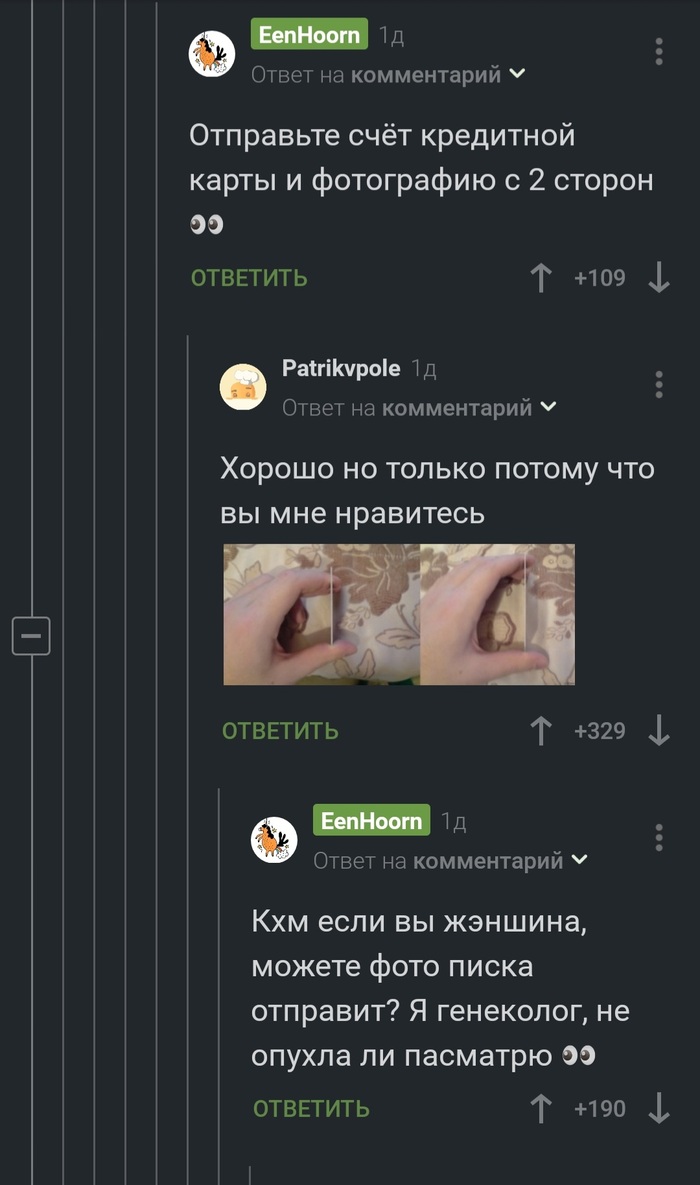
Task: Open three-dot menu on Patrikvpole's comment
Action: [659, 384]
